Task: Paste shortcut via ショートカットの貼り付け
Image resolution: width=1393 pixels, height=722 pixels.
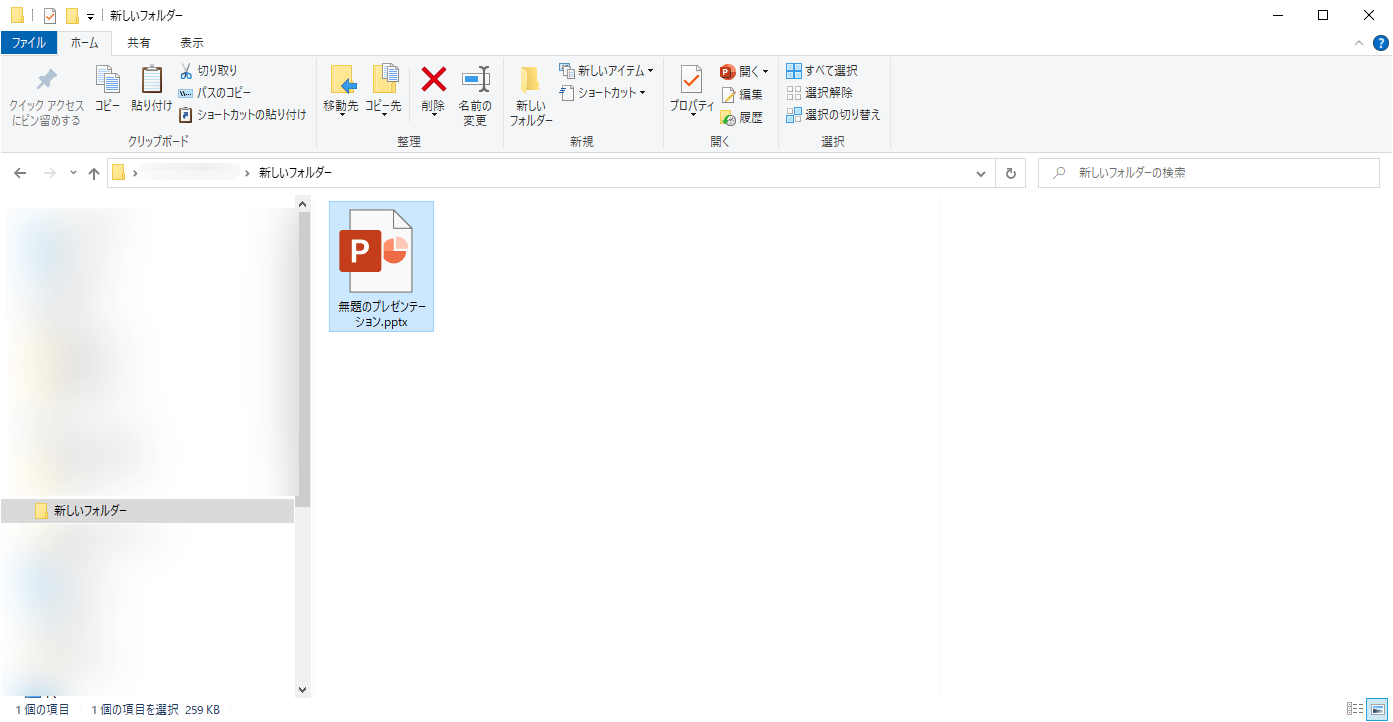Action: tap(243, 115)
